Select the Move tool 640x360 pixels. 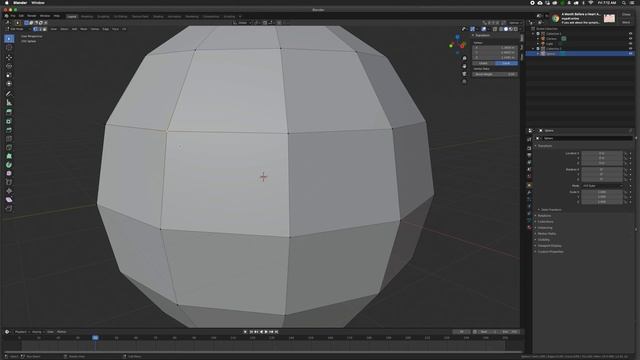point(9,58)
